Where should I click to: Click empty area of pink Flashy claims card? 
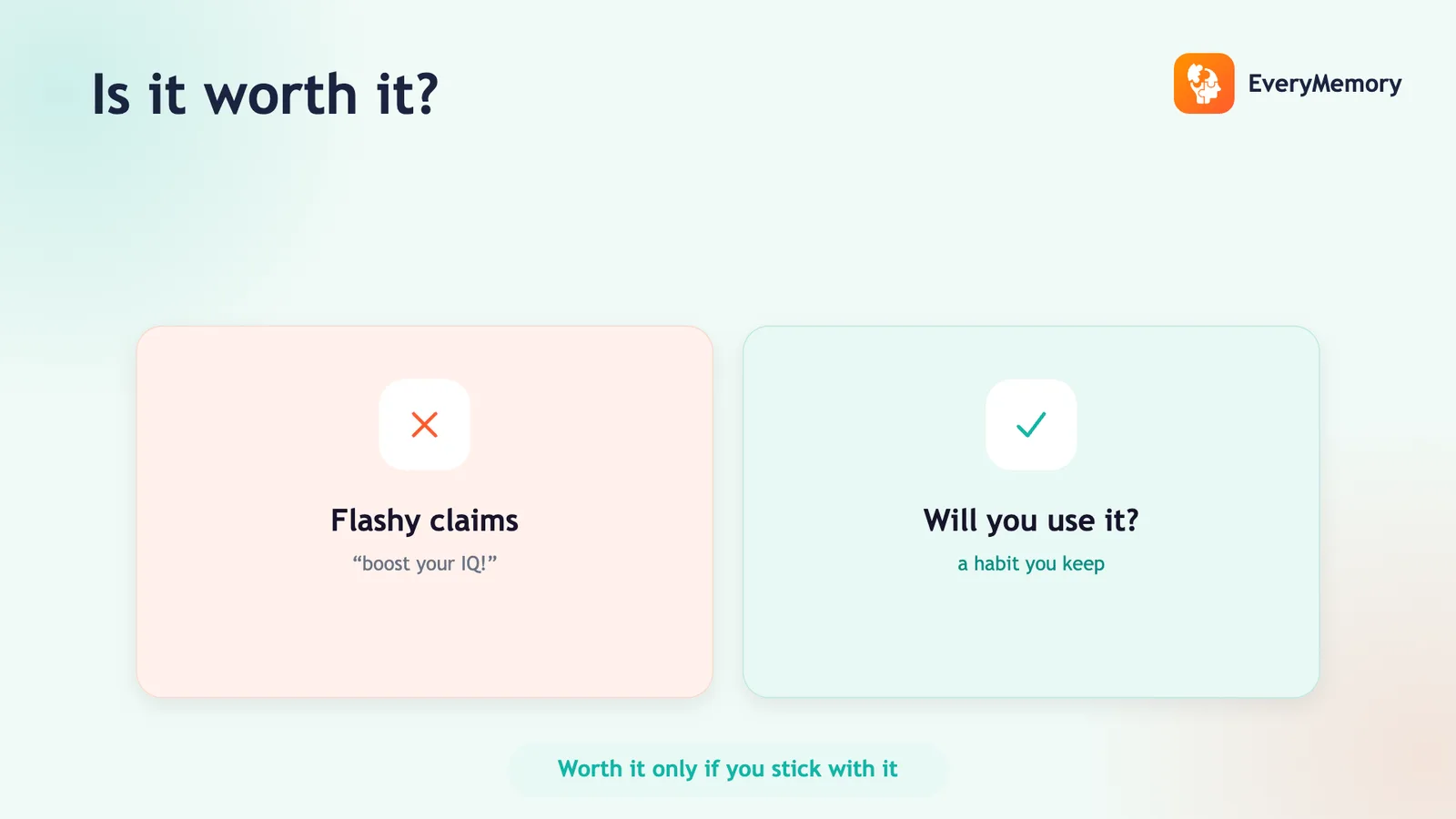pos(424,637)
